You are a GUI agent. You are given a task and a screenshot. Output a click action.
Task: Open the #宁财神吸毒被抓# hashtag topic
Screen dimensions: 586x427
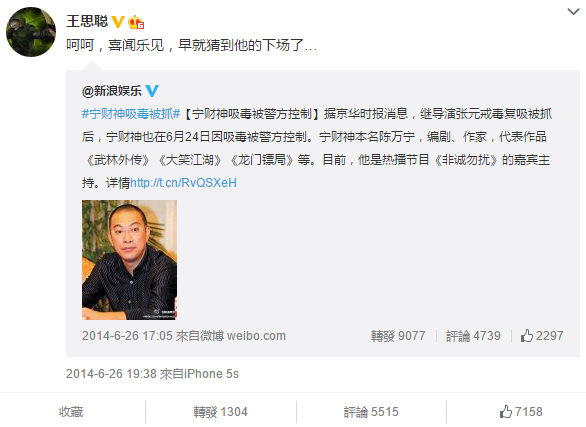(x=131, y=114)
